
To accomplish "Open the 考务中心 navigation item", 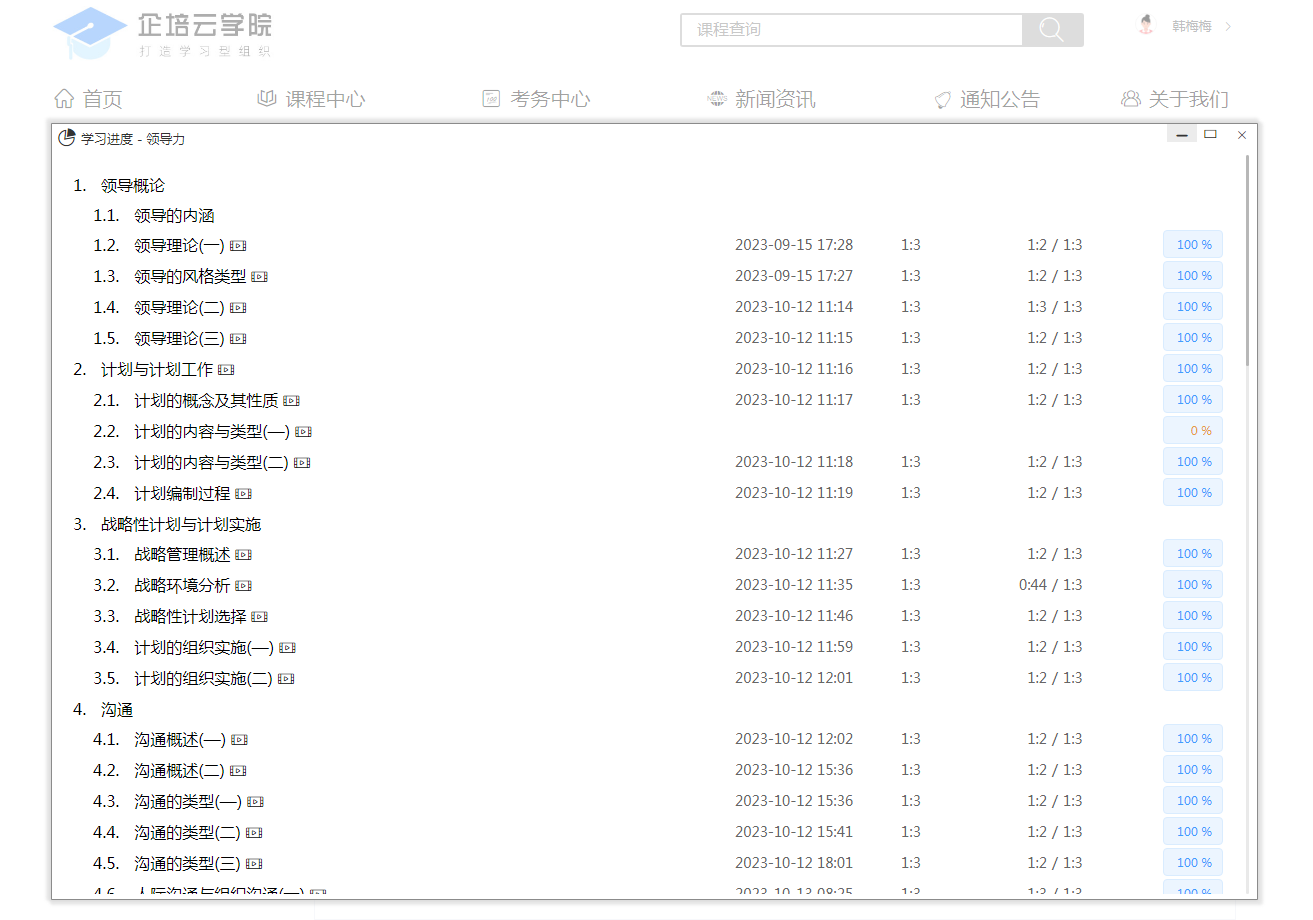I will tap(536, 99).
